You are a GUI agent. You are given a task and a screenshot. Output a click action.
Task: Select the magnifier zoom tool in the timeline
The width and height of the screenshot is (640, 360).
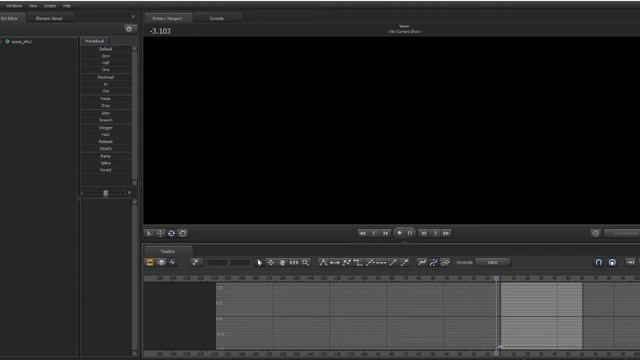point(305,263)
